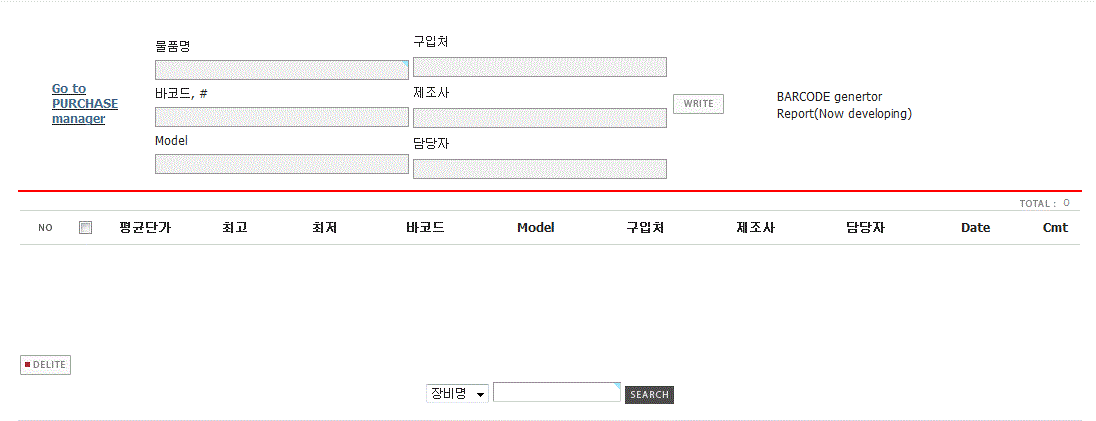Click the search text field
This screenshot has width=1096, height=421.
(557, 392)
